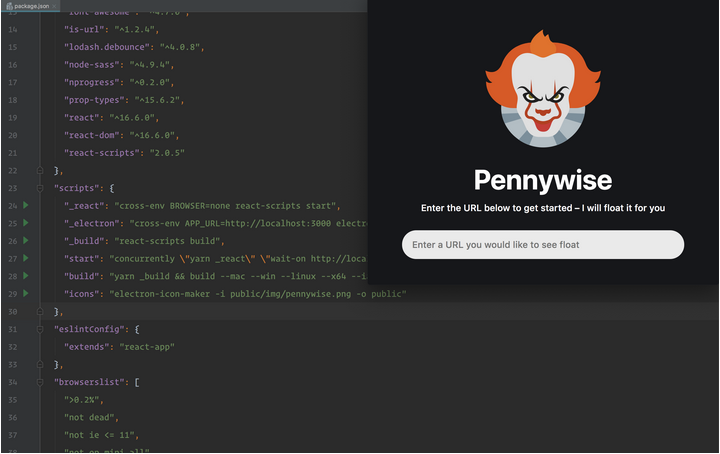This screenshot has height=454, width=720.
Task: Click the "react-dom" dependency key
Action: point(91,135)
